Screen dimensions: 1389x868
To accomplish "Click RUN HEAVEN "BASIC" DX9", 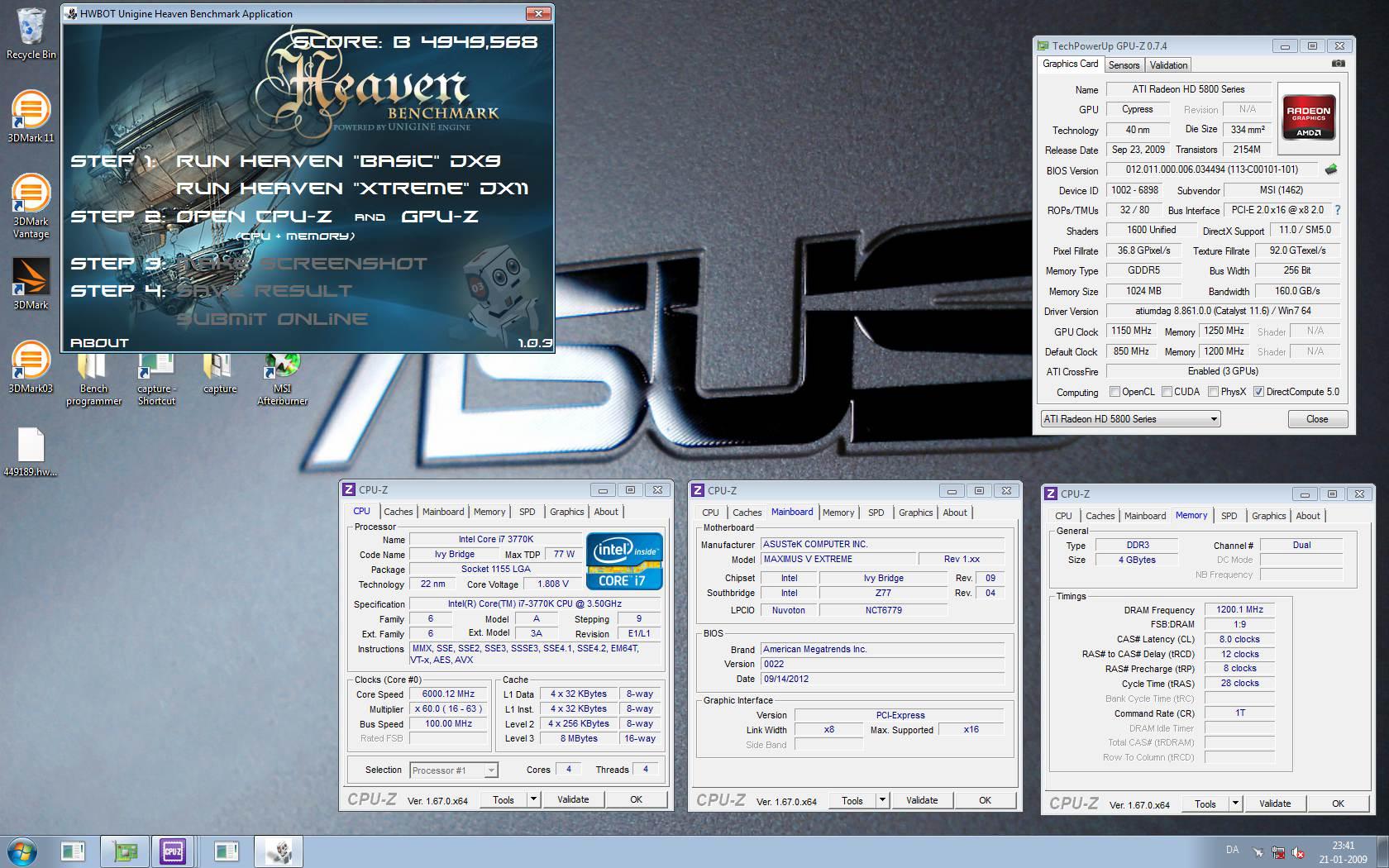I will pos(338,161).
